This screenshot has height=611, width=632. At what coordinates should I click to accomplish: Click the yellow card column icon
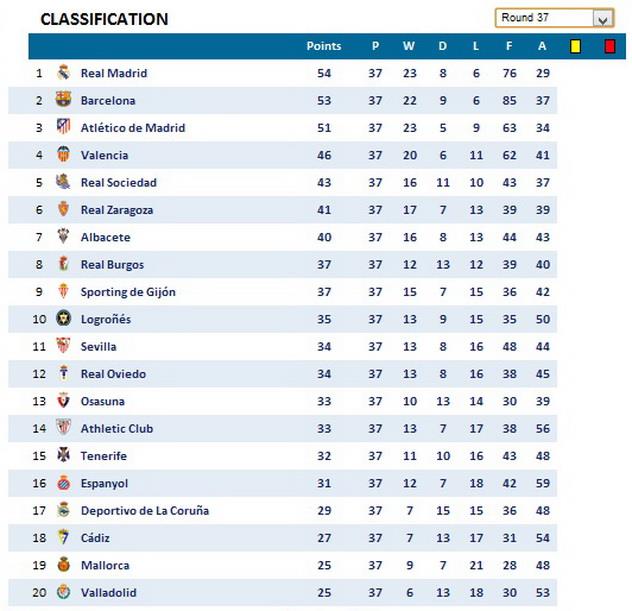[x=575, y=46]
